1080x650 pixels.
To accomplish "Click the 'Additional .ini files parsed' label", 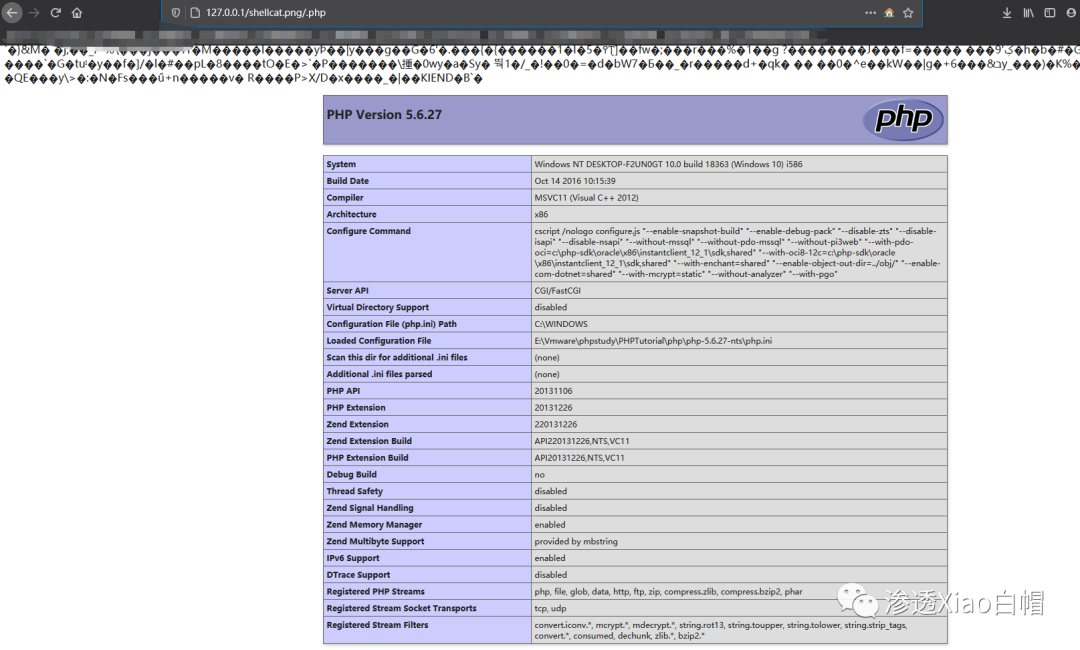I will (x=380, y=374).
